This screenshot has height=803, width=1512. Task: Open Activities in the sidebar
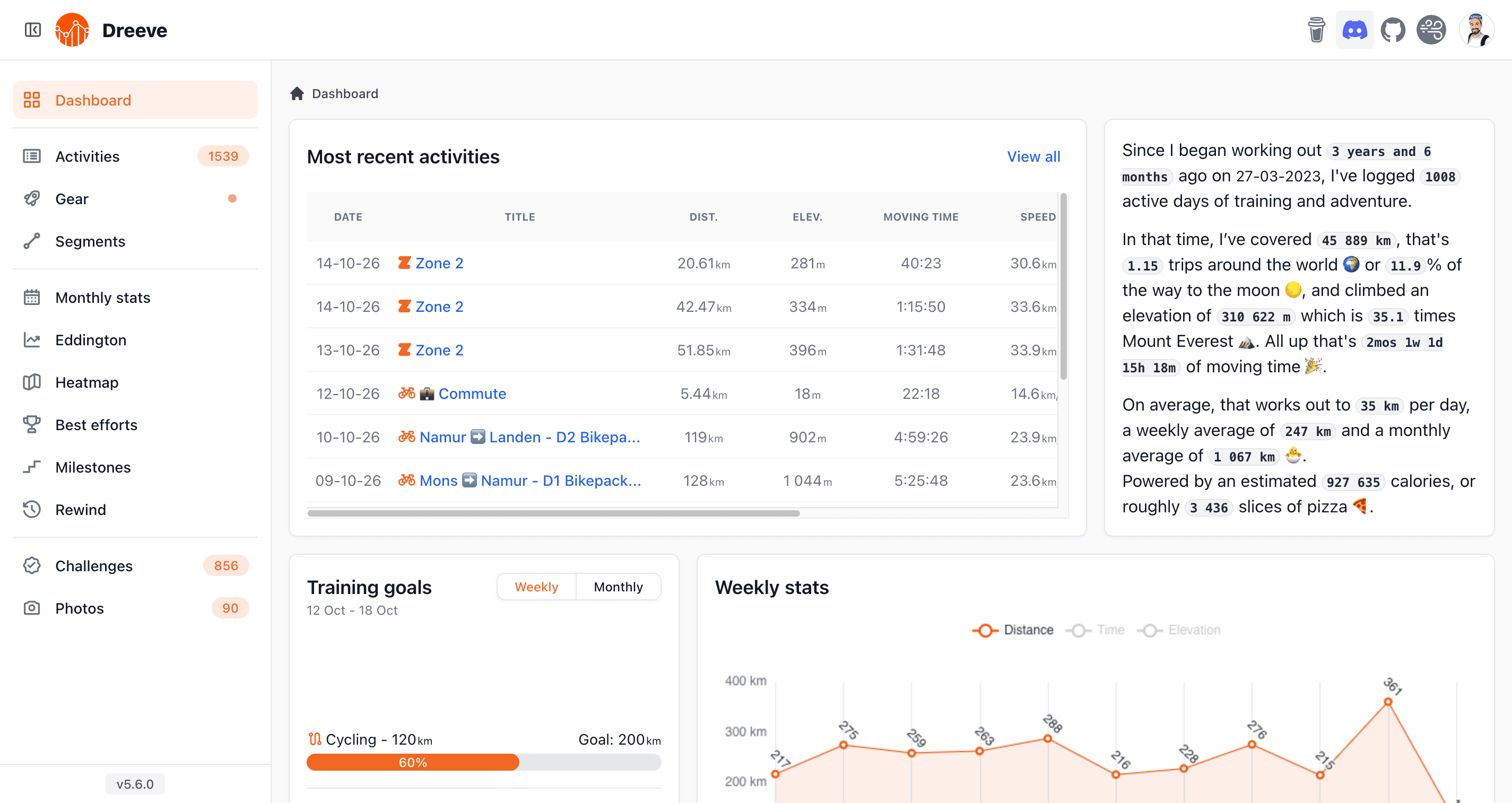point(135,156)
